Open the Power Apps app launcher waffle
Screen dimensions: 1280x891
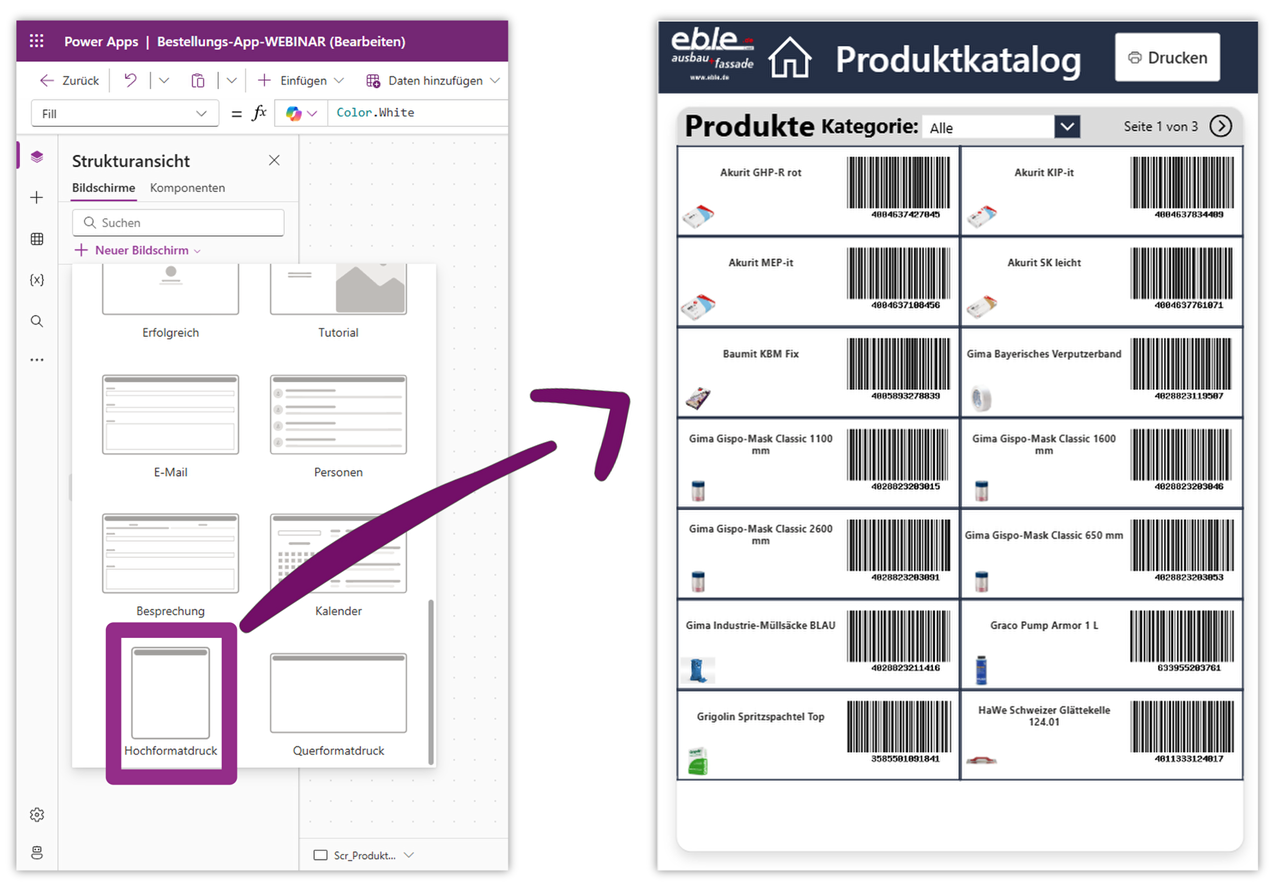(x=37, y=42)
